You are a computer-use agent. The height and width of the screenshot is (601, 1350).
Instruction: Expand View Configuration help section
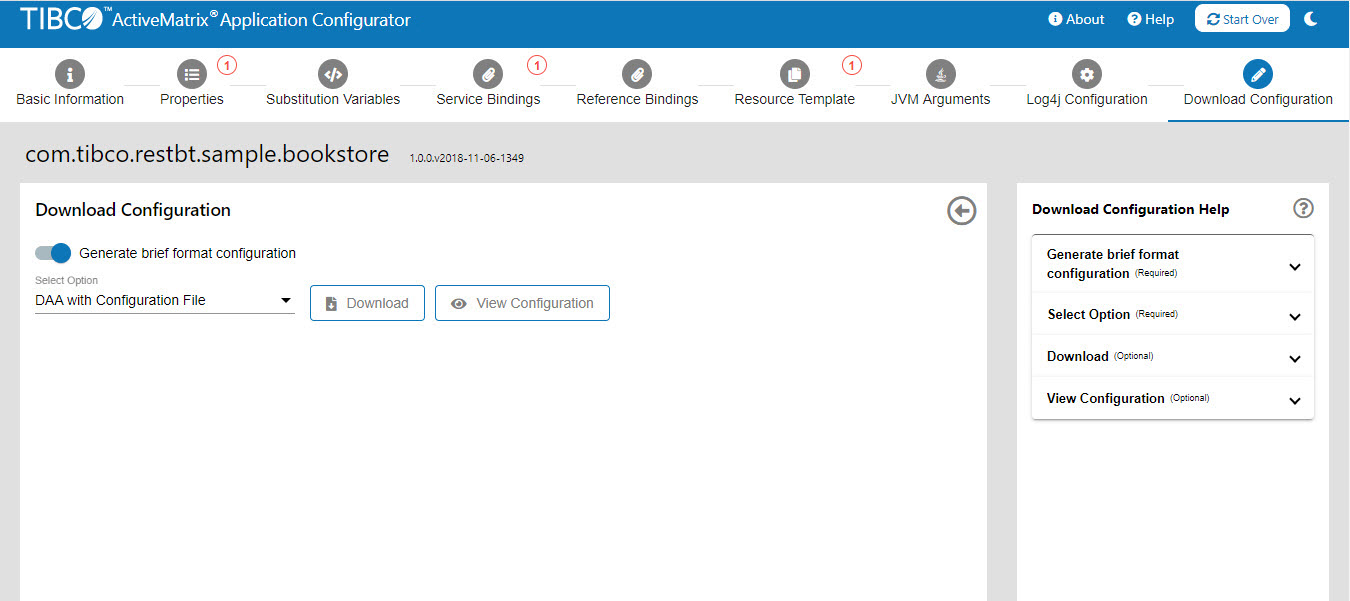[1173, 398]
